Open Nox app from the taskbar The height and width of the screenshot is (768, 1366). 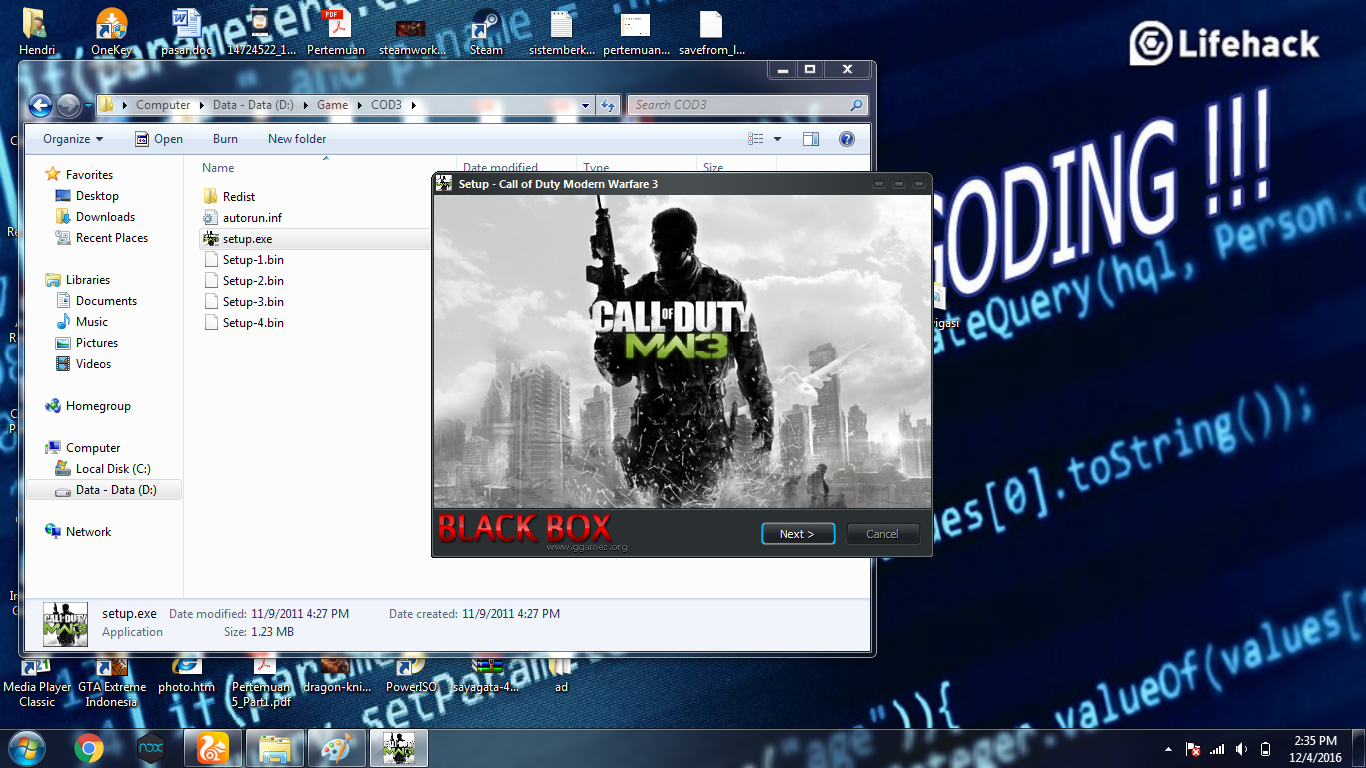pos(150,748)
